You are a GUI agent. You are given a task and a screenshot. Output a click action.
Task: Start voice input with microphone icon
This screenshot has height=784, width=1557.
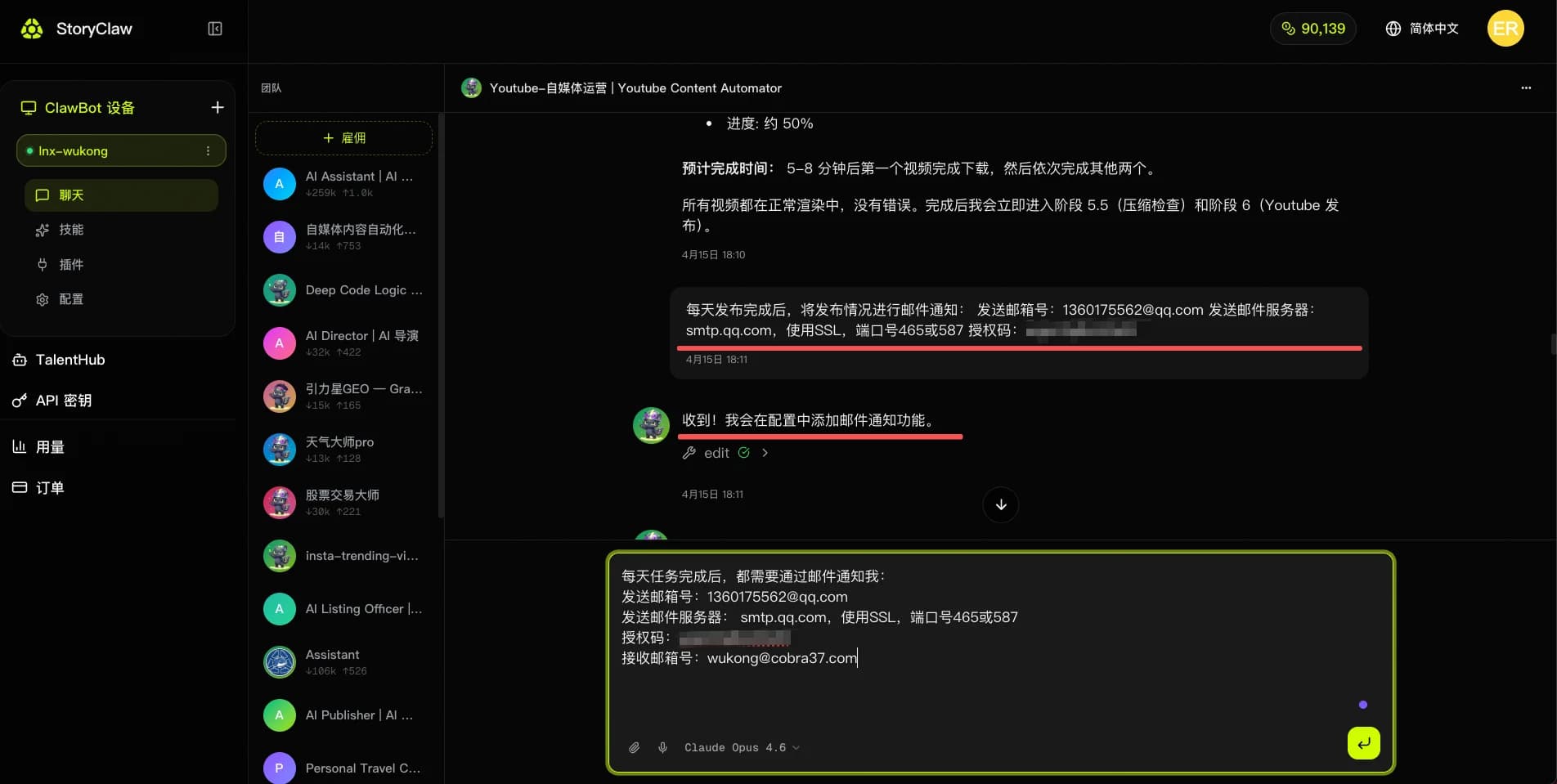click(x=663, y=747)
